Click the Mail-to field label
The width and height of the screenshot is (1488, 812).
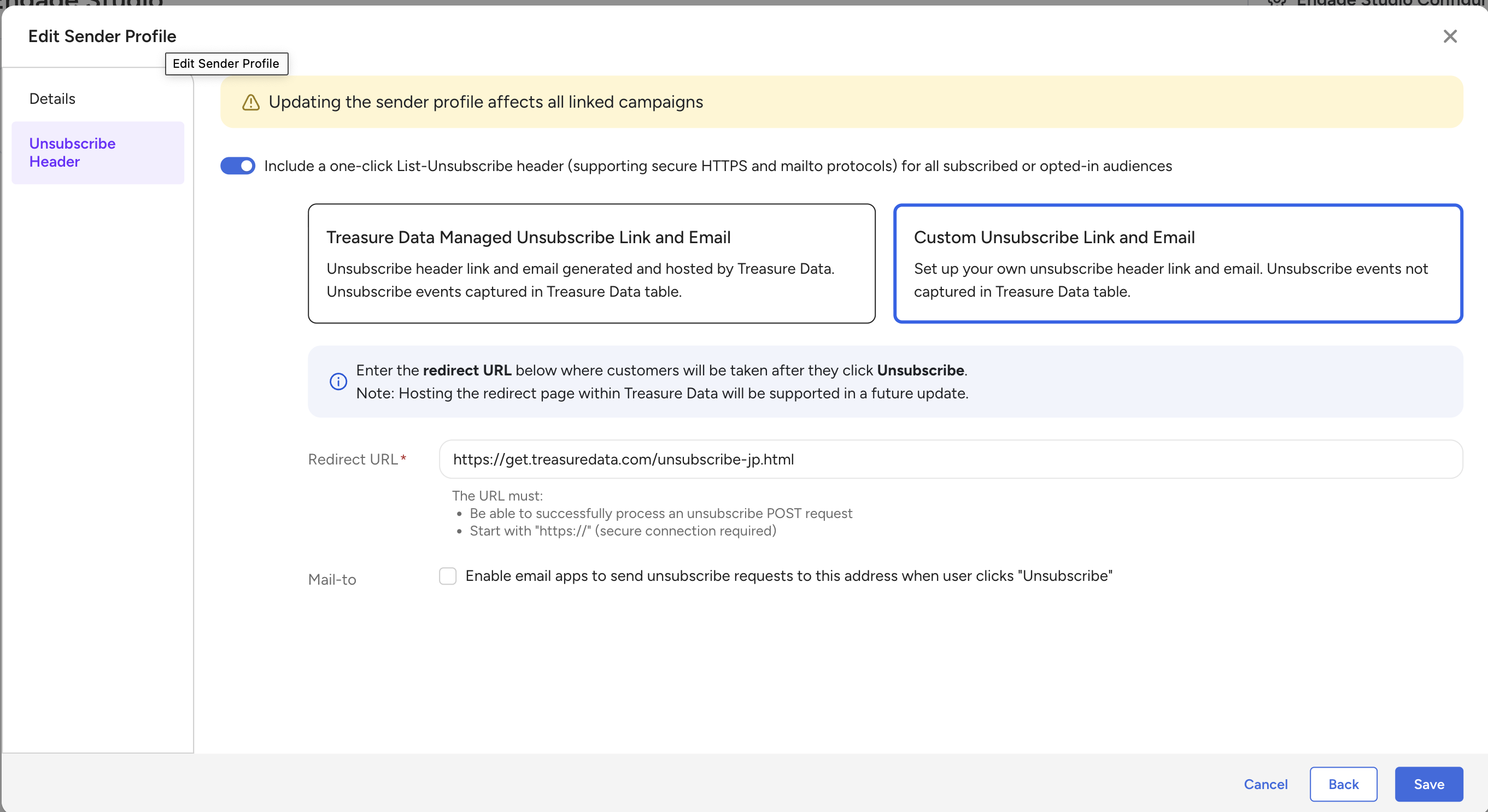tap(332, 579)
